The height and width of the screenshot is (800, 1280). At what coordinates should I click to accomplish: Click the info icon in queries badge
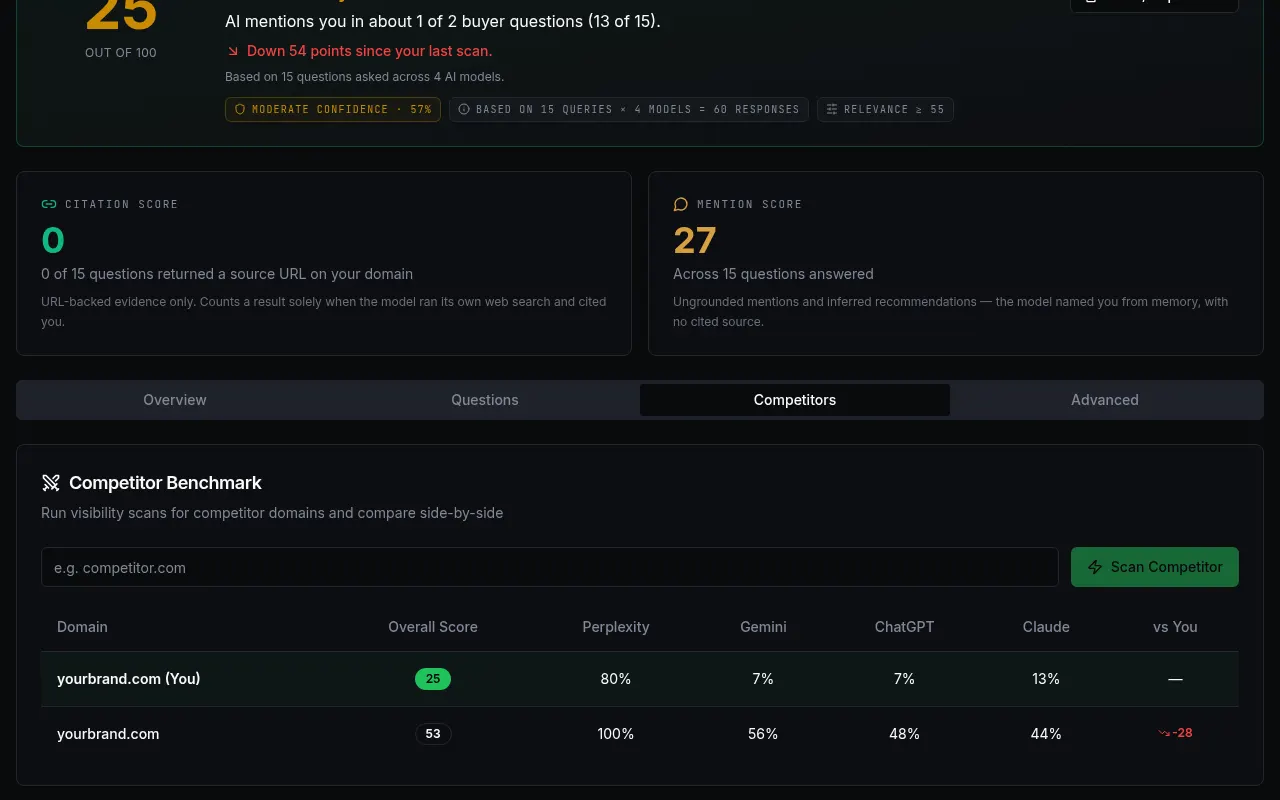click(x=464, y=109)
